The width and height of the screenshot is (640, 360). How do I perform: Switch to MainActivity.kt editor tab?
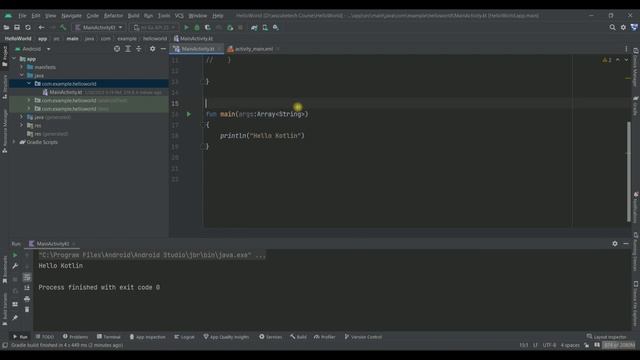(198, 49)
